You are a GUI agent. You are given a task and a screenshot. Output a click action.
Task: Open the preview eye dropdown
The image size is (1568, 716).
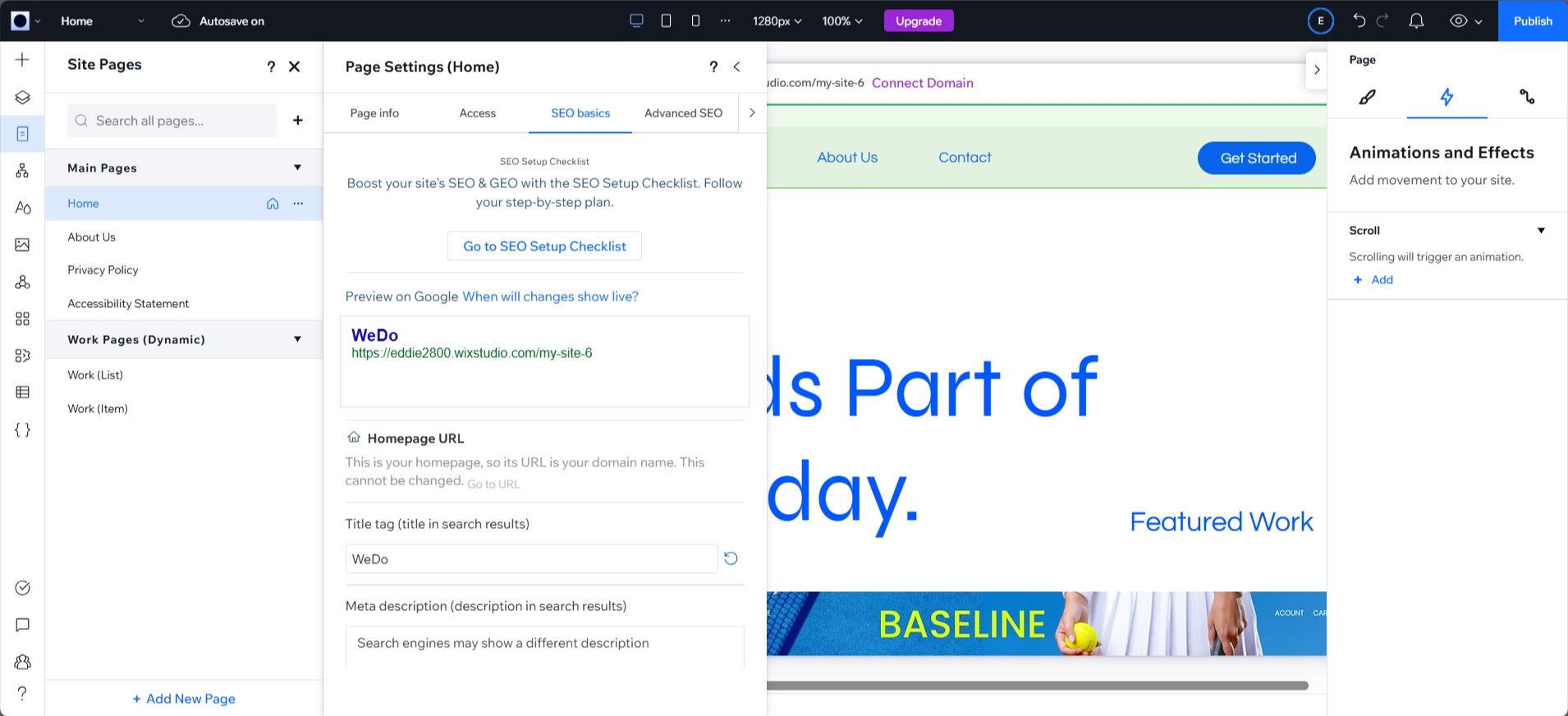point(1466,21)
